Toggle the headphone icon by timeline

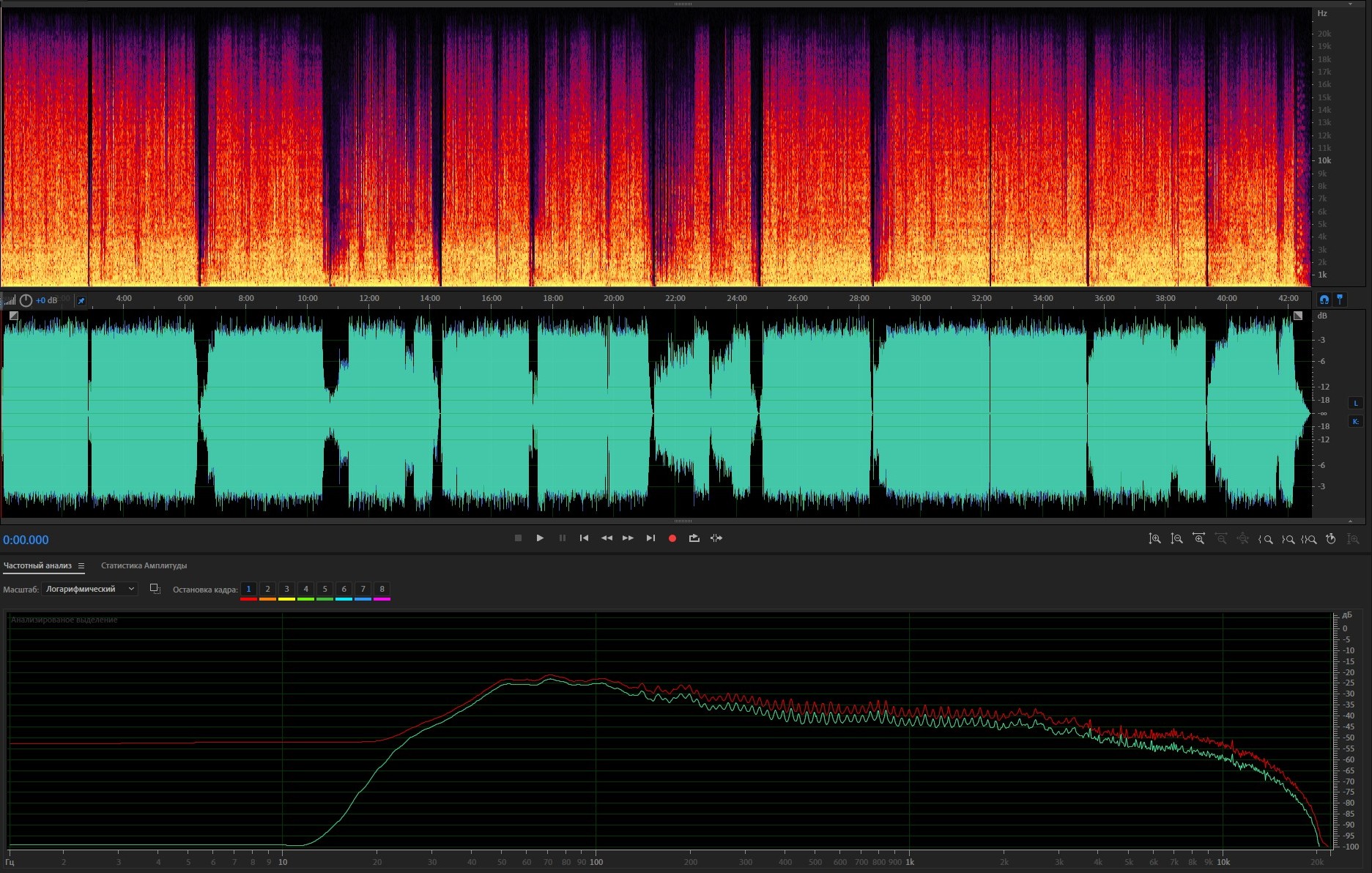[x=1324, y=299]
